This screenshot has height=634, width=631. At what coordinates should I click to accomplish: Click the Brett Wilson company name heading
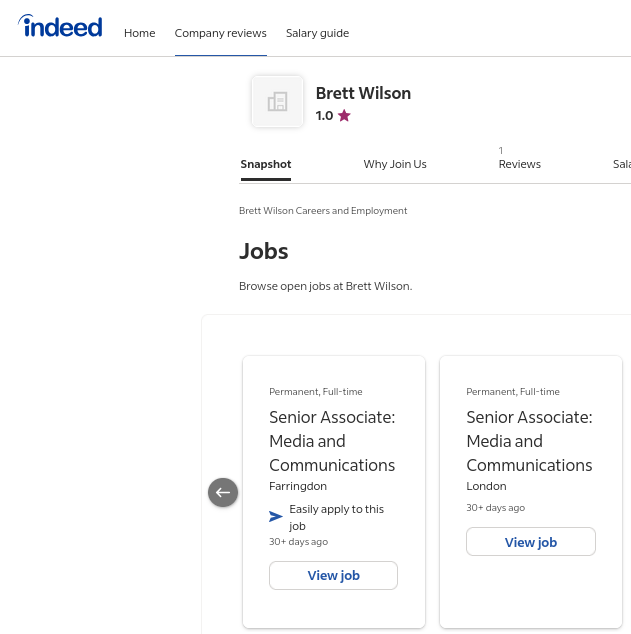[x=363, y=93]
